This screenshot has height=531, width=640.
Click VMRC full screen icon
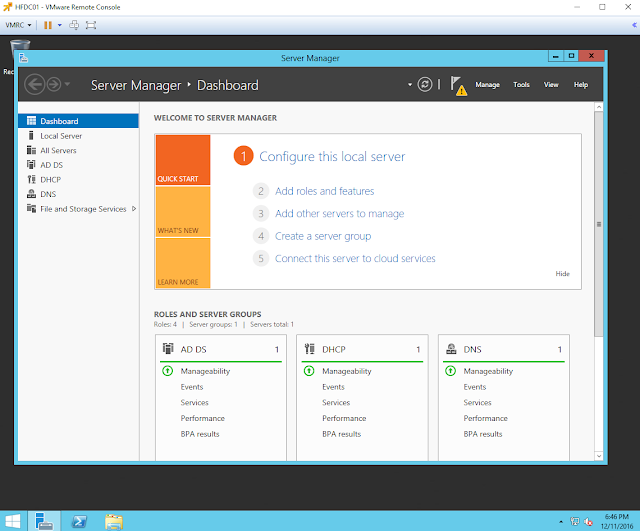[x=91, y=25]
